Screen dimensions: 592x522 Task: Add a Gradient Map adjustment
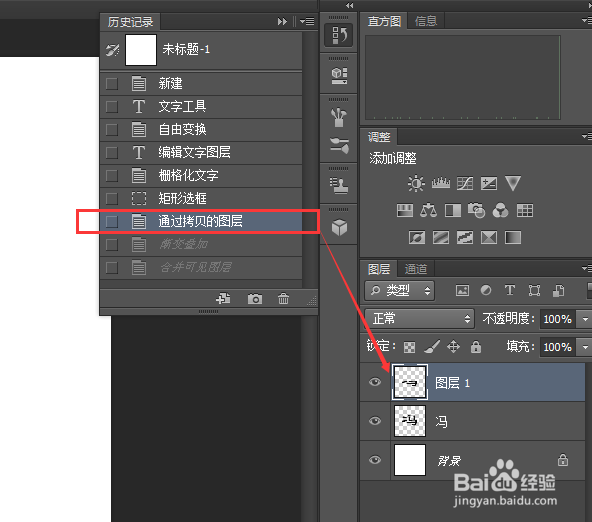tap(513, 238)
